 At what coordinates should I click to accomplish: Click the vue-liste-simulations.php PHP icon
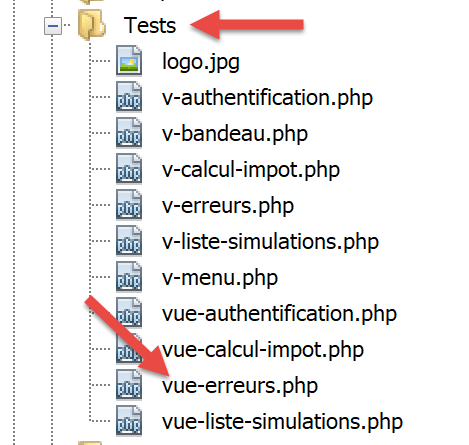(129, 421)
